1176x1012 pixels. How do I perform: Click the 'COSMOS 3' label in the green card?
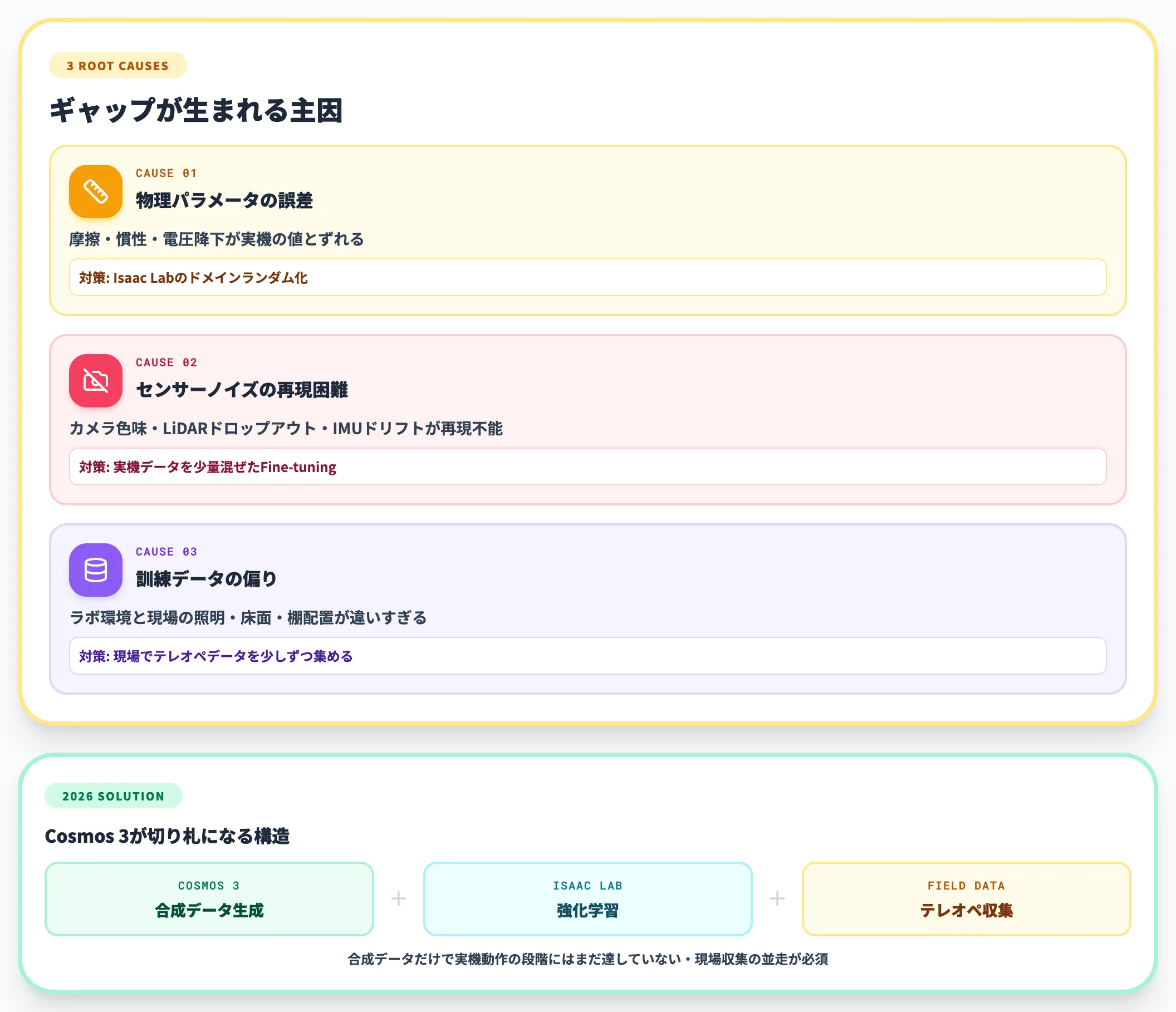tap(209, 886)
